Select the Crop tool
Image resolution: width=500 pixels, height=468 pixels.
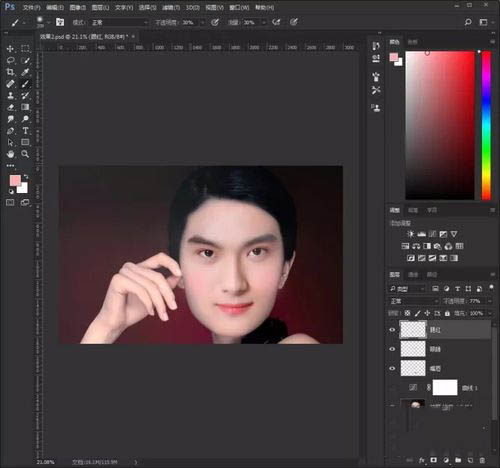coord(10,72)
